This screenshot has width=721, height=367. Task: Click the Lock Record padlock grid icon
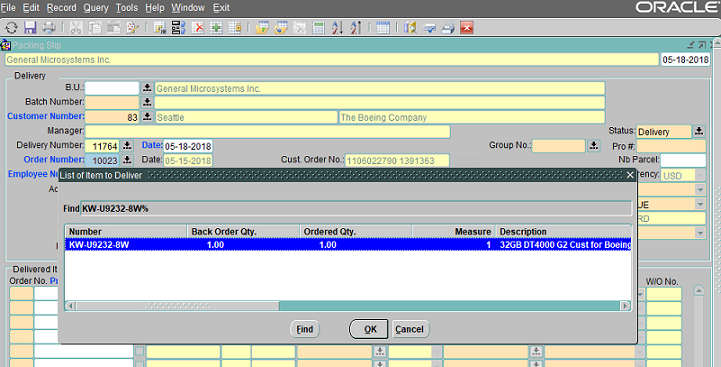point(235,28)
